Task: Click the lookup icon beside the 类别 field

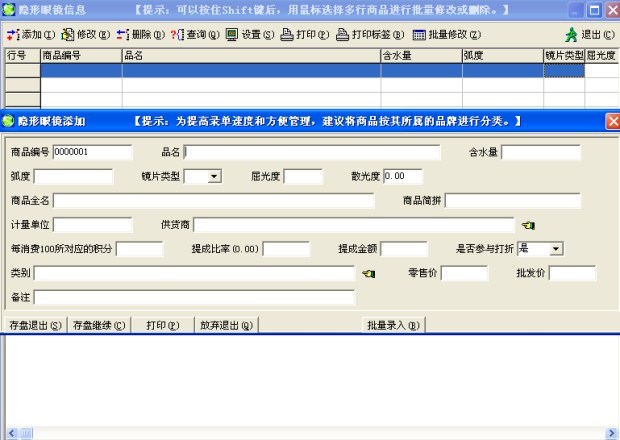Action: click(x=368, y=273)
